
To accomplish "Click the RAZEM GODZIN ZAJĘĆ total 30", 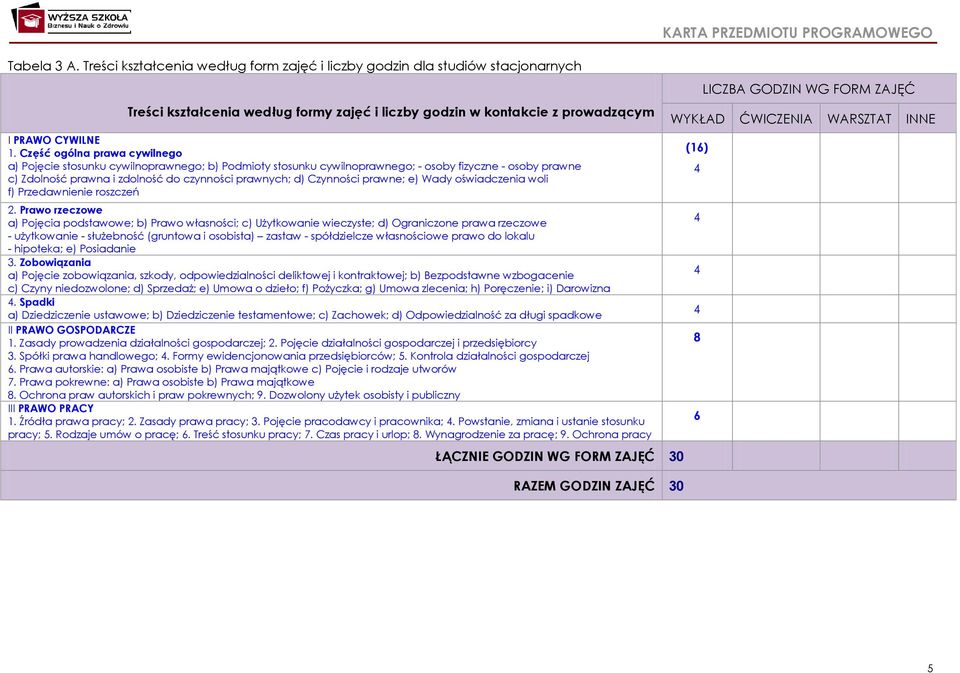I will click(x=676, y=486).
